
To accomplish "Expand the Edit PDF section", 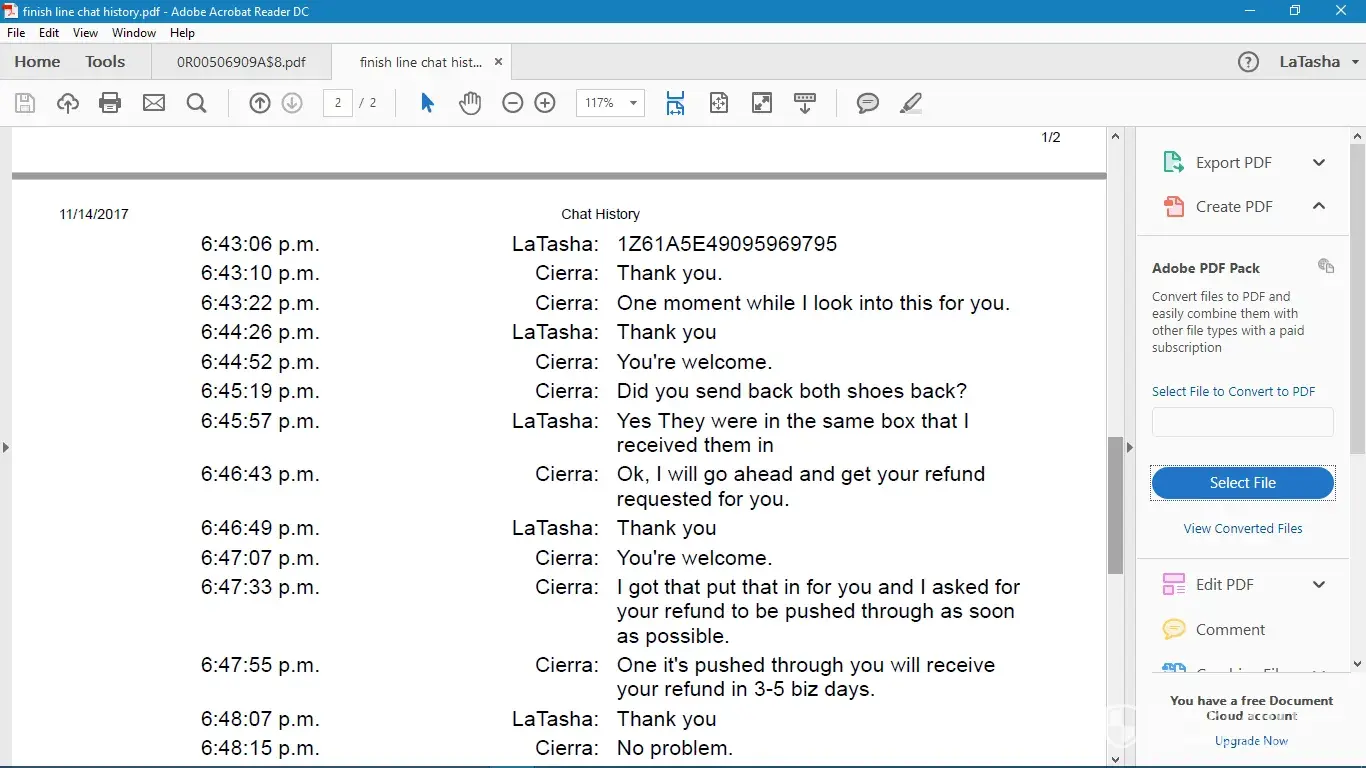I will (x=1319, y=585).
